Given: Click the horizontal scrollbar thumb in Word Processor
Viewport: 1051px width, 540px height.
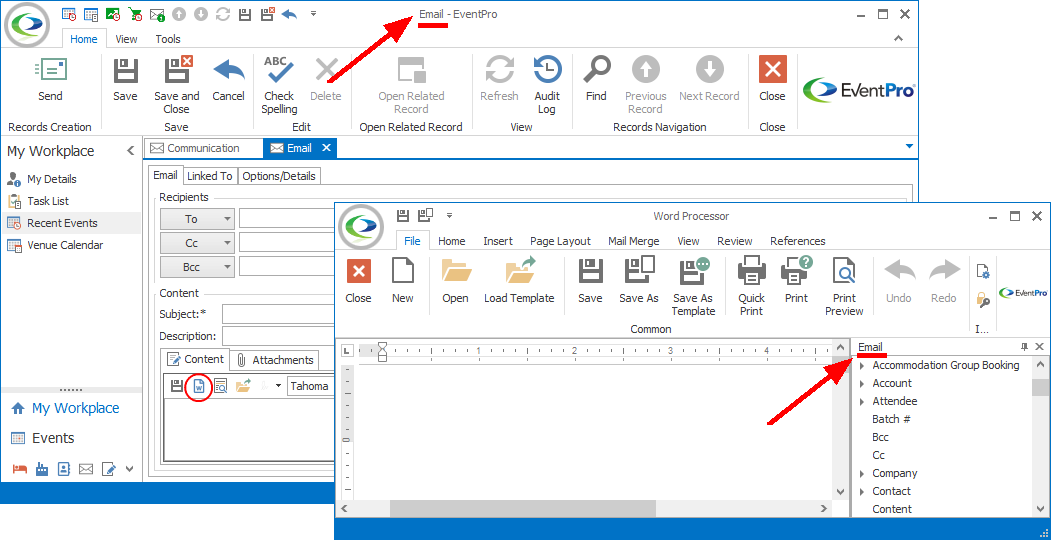Looking at the screenshot, I should 522,509.
